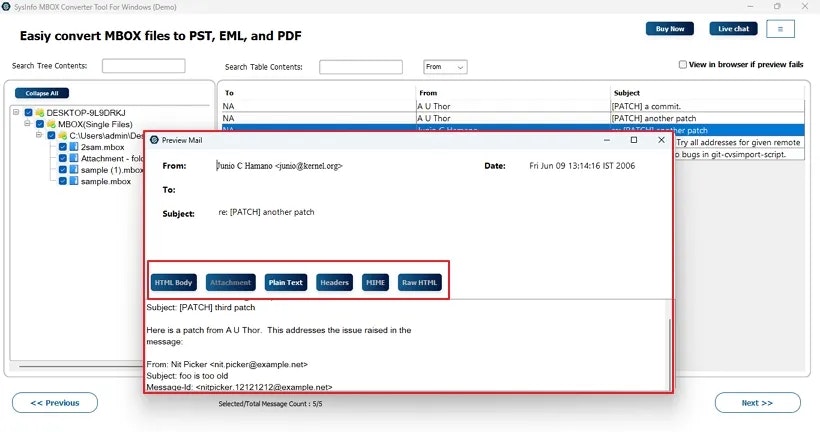Click the From address field in preview
Image resolution: width=820 pixels, height=432 pixels.
(280, 166)
